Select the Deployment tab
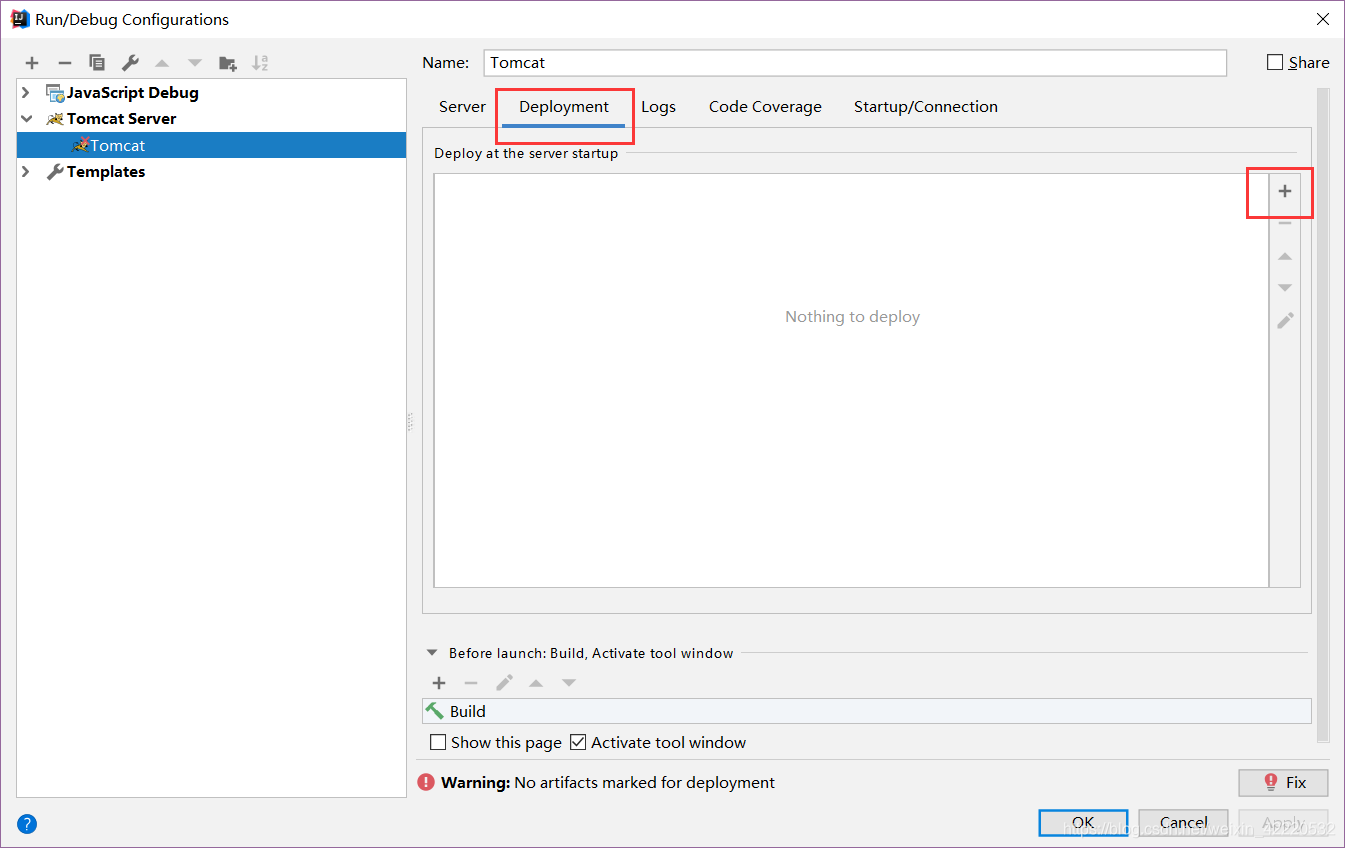 (x=564, y=107)
